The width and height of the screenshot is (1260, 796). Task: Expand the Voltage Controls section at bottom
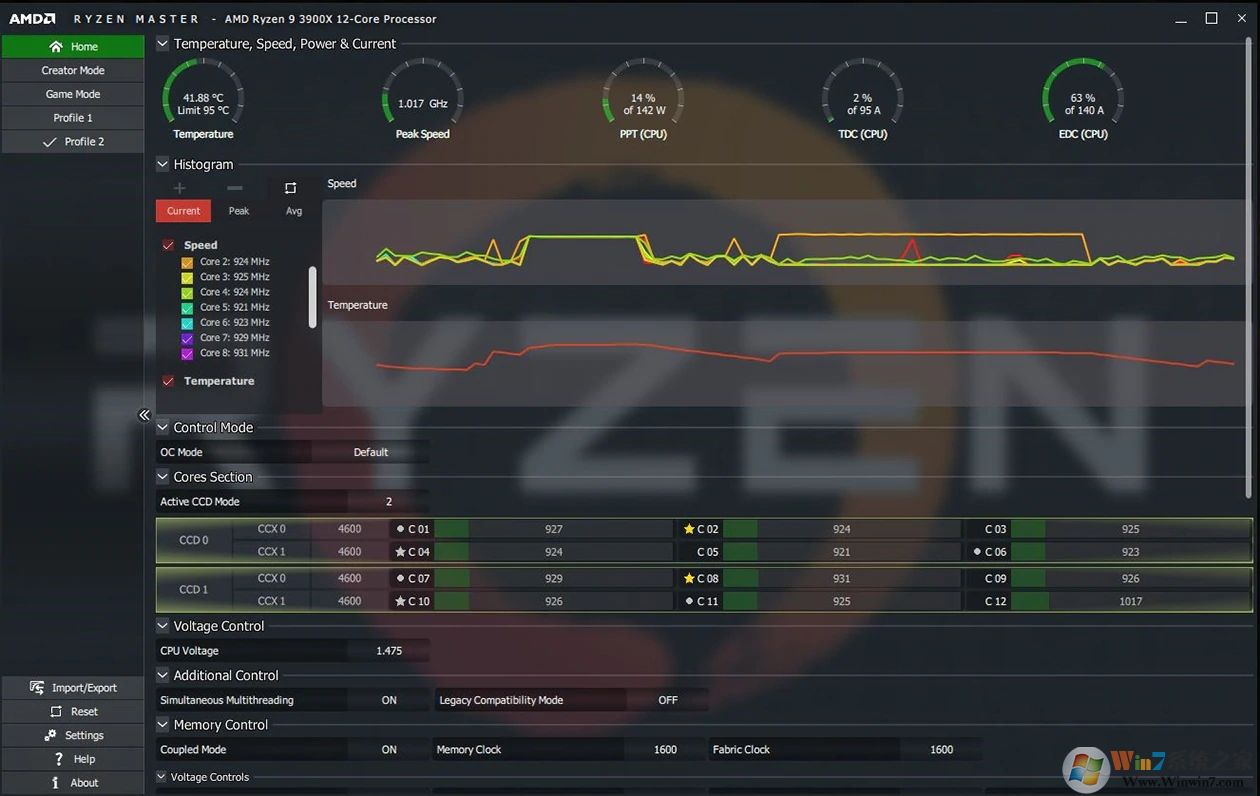[x=161, y=776]
